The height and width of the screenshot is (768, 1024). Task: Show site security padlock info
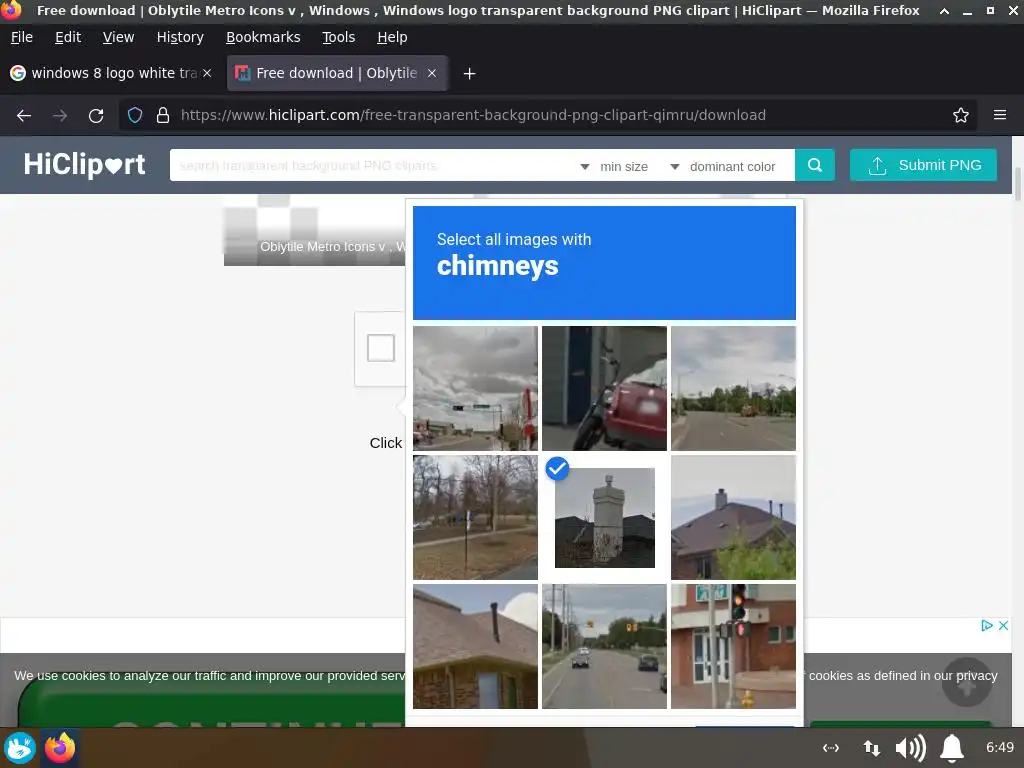(163, 116)
